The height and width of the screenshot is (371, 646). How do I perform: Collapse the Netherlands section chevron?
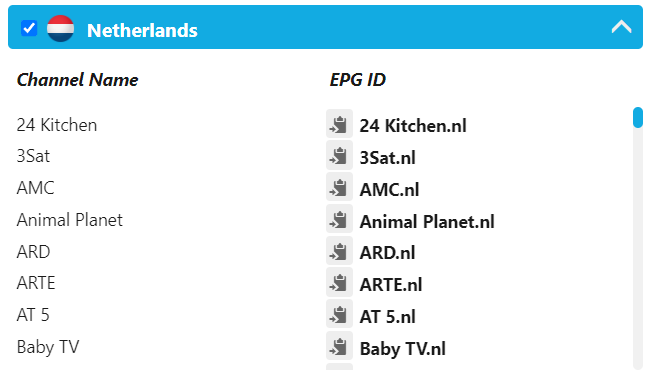point(621,27)
